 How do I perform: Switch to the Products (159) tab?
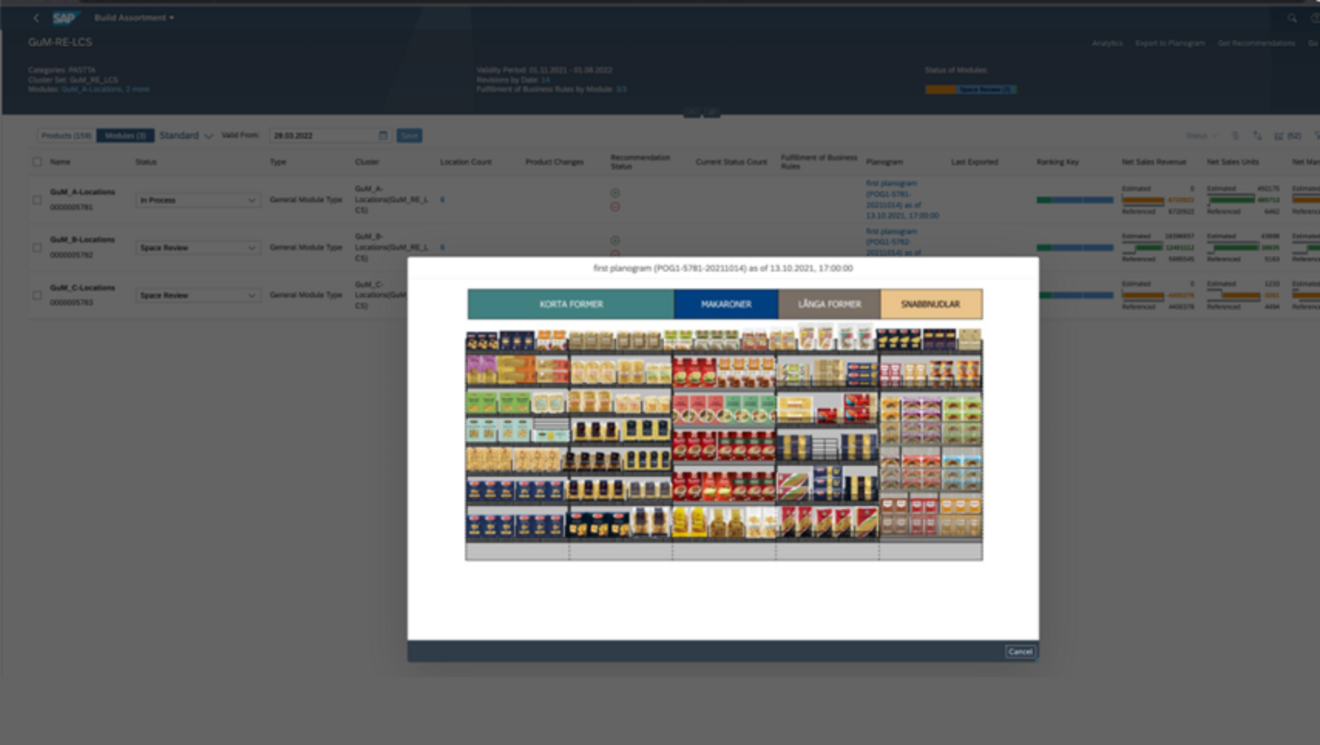(x=68, y=134)
